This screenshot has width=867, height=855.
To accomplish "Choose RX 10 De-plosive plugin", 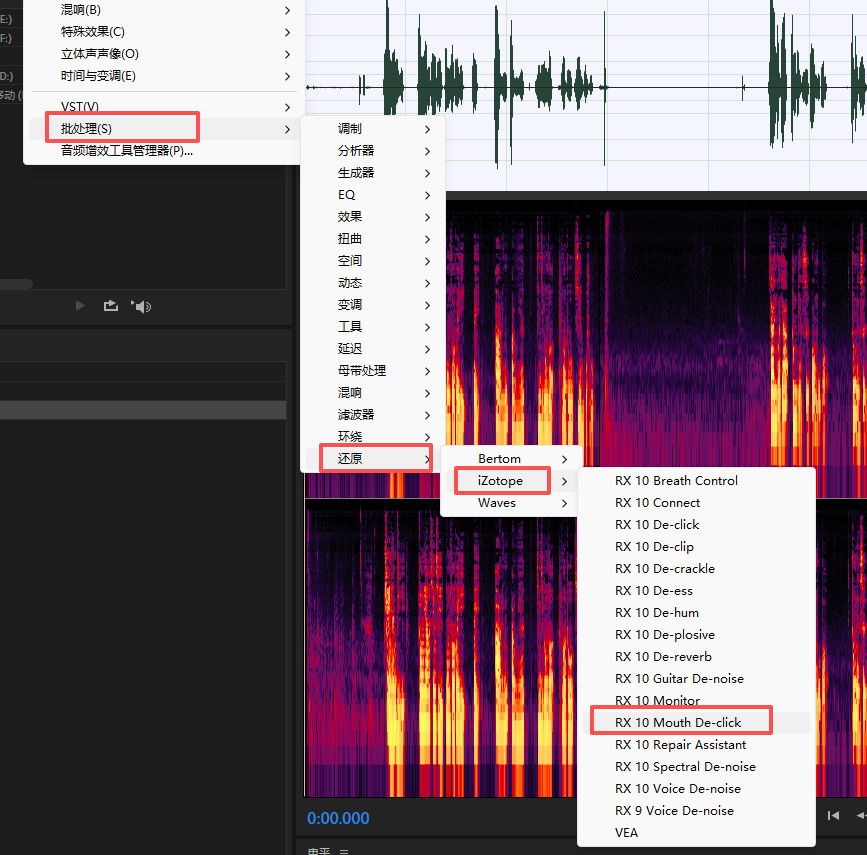I will coord(696,635).
